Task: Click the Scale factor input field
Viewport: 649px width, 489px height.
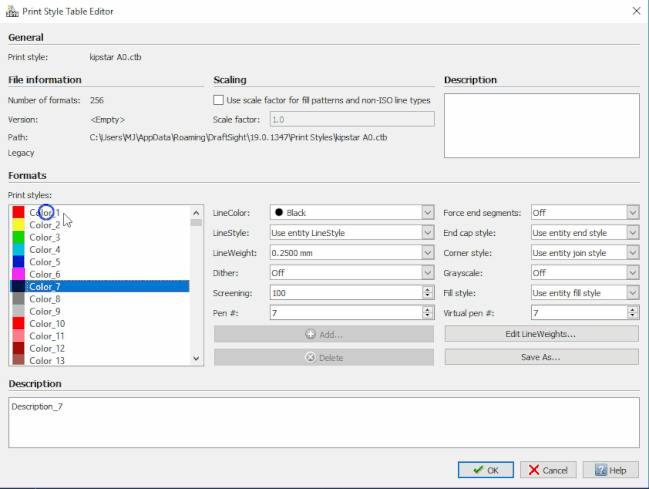Action: [352, 120]
